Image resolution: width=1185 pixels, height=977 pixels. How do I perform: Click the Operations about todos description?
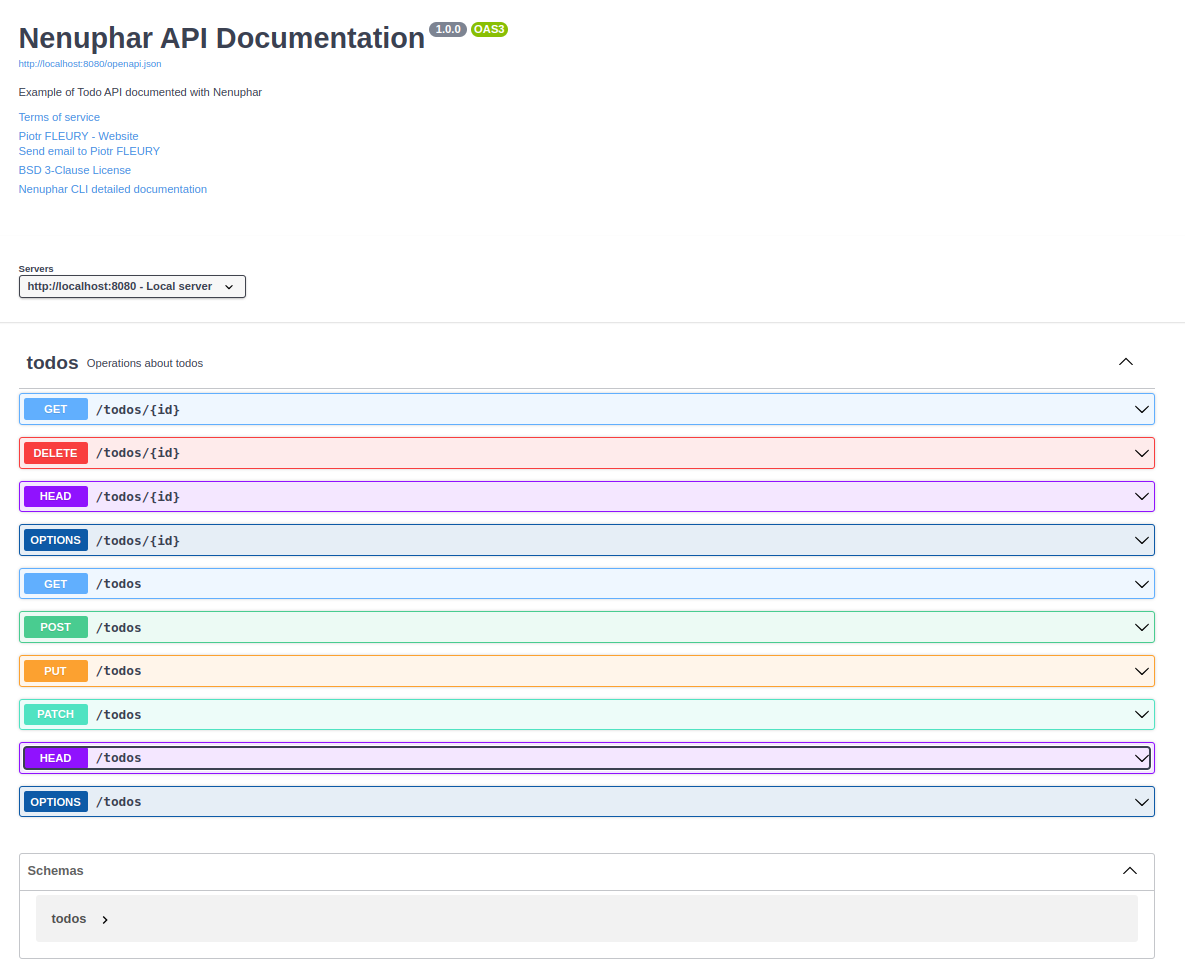(145, 363)
